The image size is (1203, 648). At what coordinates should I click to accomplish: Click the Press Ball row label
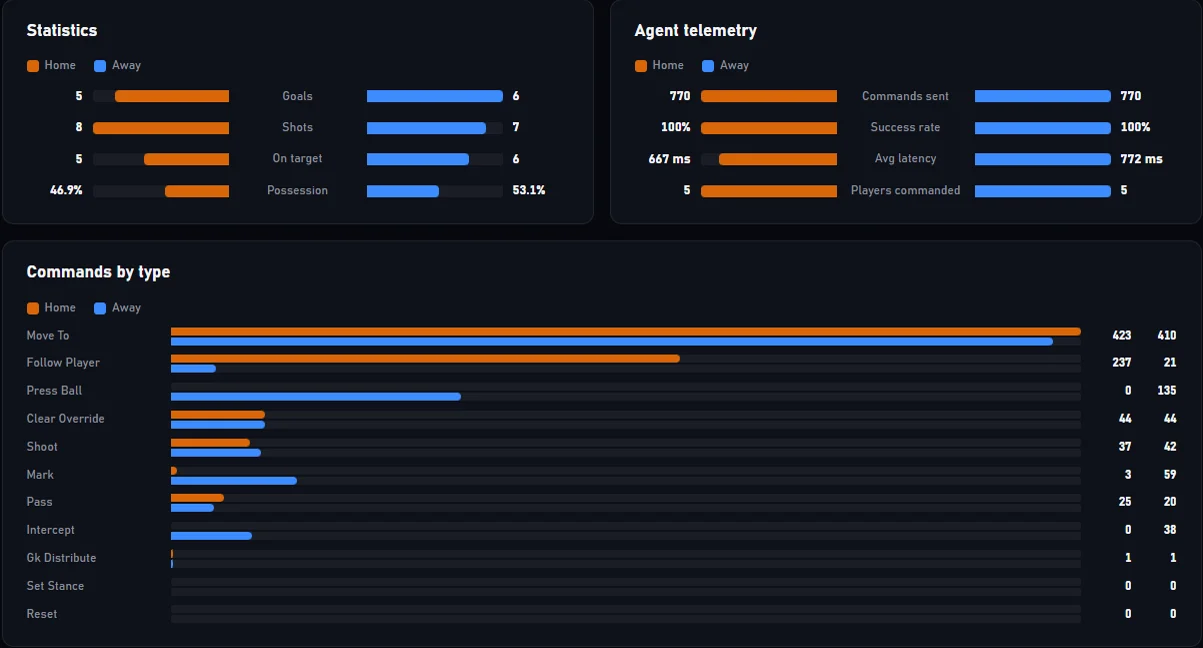click(54, 391)
